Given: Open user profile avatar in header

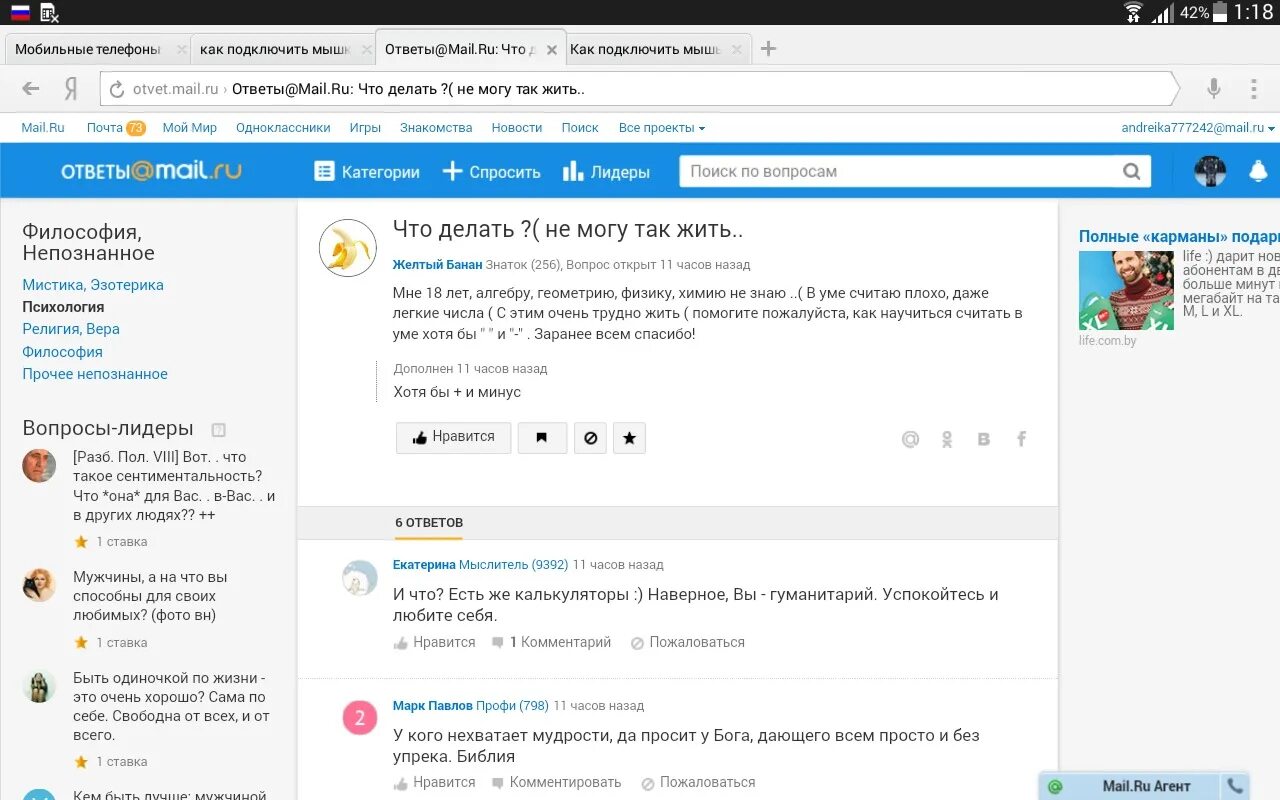Looking at the screenshot, I should [1210, 171].
